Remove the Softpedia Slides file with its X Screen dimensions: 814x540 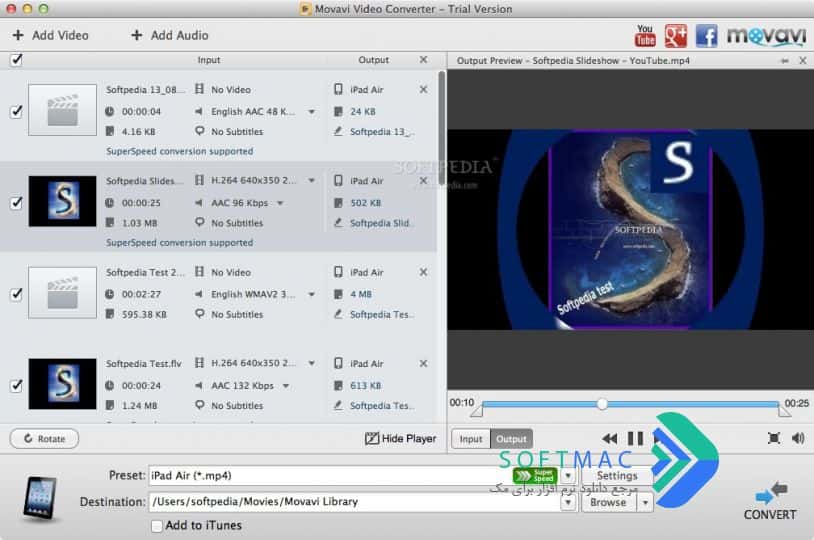click(x=424, y=181)
